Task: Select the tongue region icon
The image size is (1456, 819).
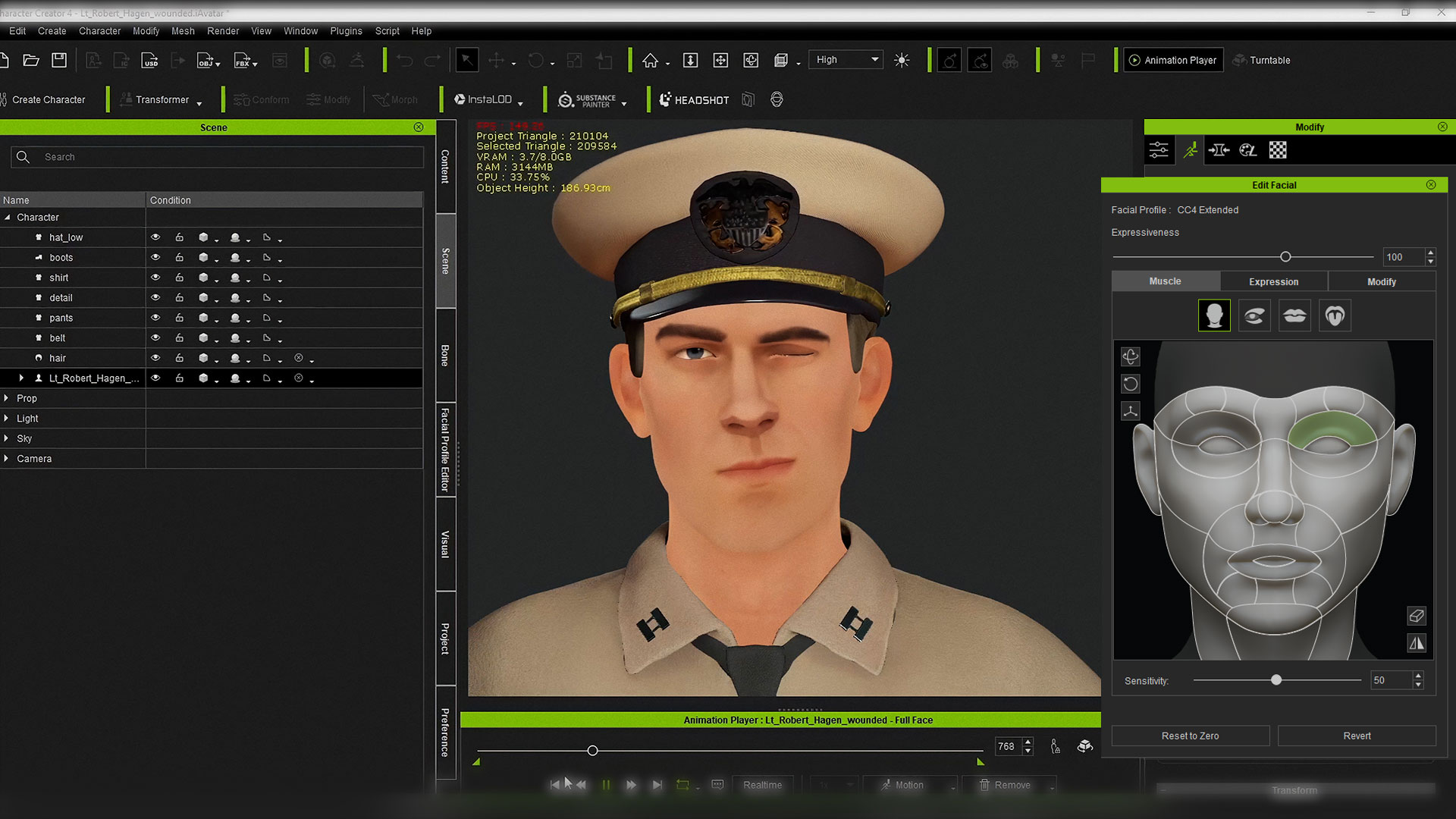Action: 1335,315
